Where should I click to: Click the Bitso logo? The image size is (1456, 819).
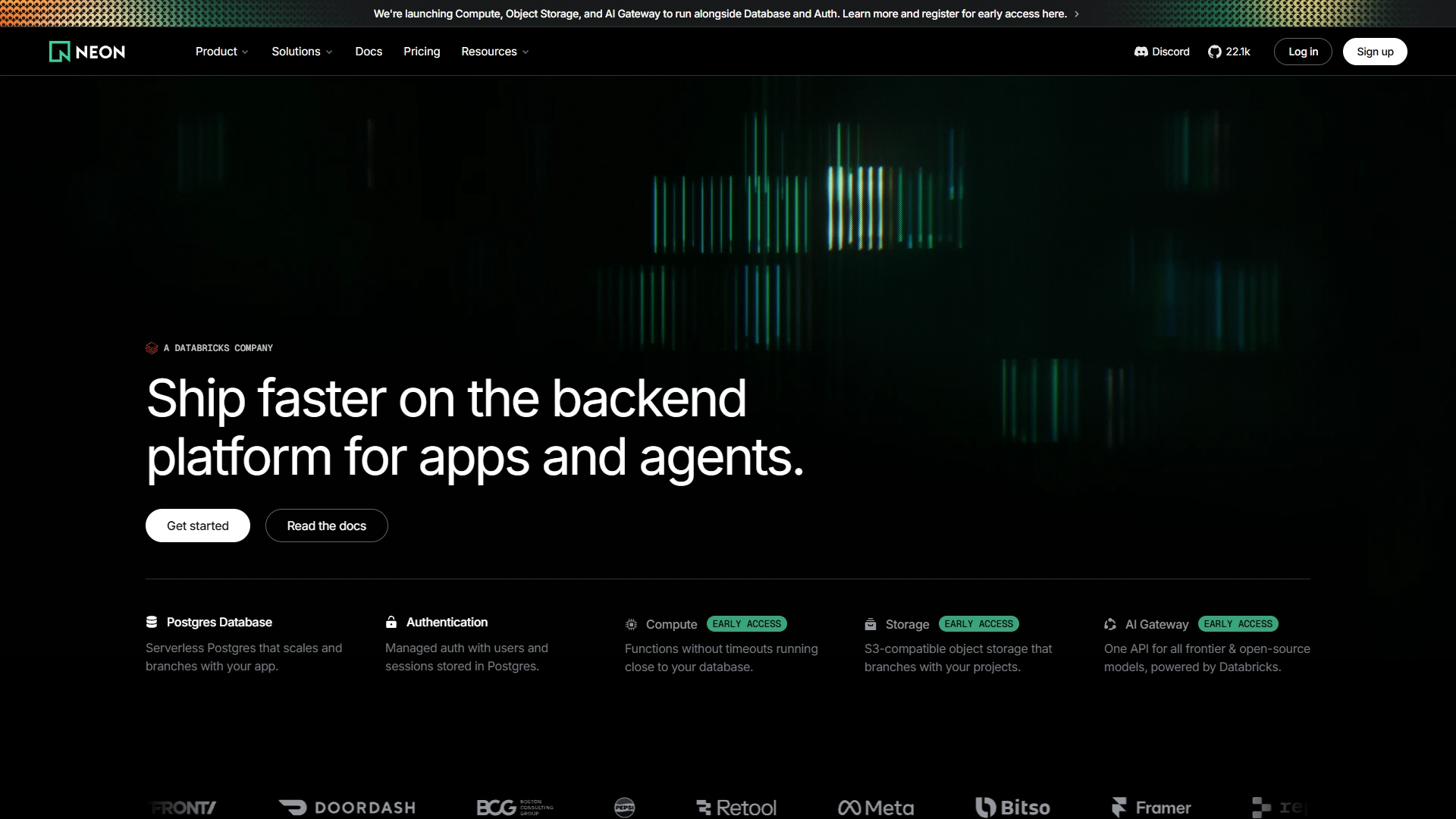point(1012,808)
